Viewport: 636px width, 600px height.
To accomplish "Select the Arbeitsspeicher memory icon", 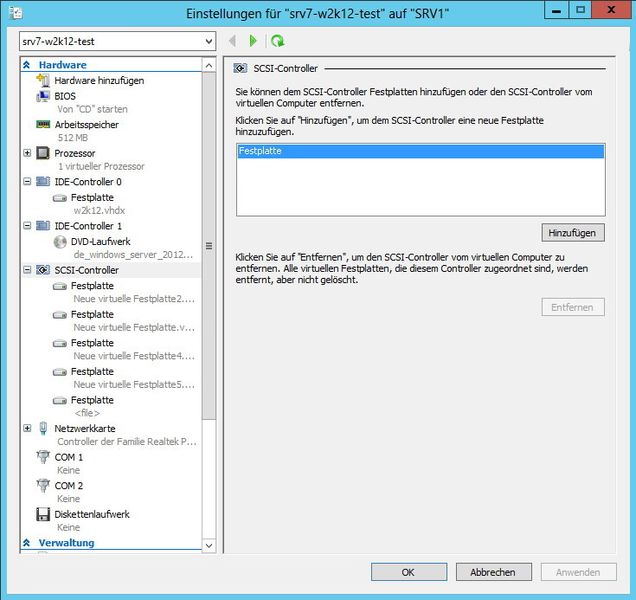I will click(x=43, y=124).
